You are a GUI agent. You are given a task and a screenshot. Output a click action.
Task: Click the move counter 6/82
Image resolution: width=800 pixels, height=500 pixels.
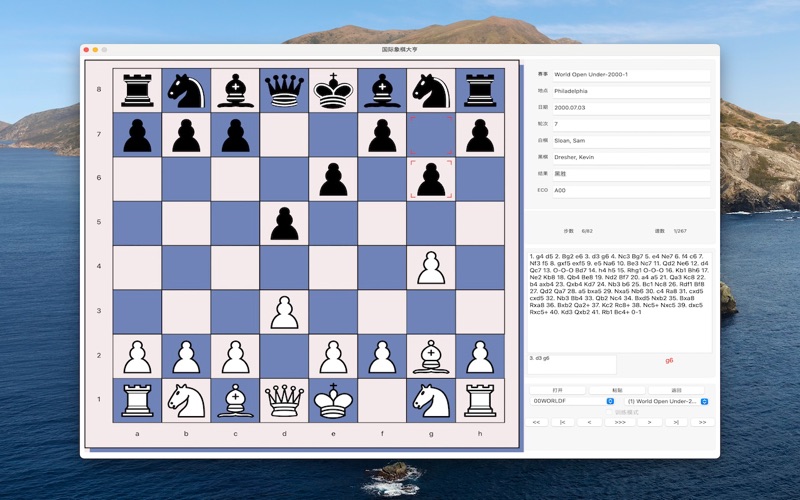tap(587, 231)
